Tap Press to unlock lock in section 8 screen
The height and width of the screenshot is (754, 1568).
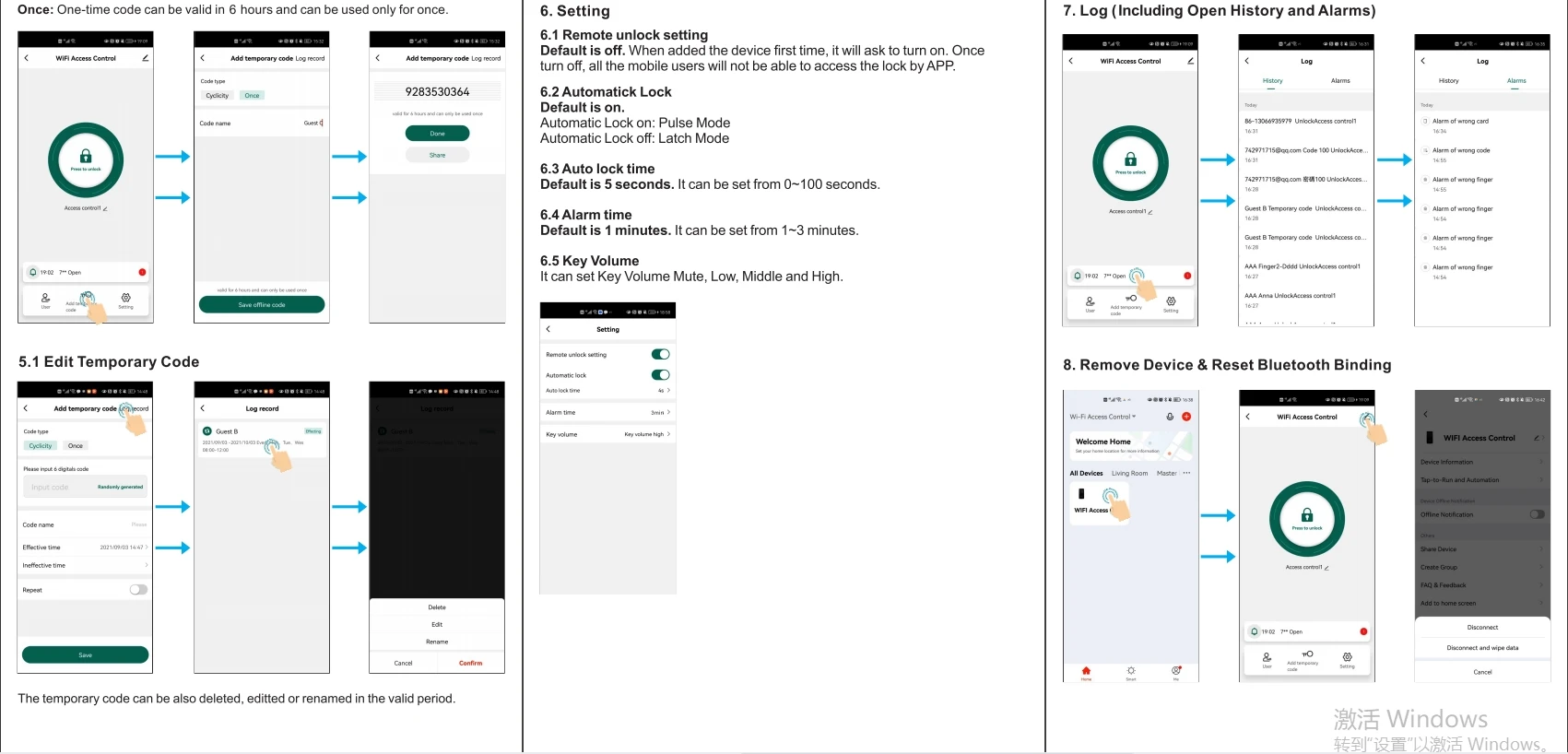tap(1307, 519)
